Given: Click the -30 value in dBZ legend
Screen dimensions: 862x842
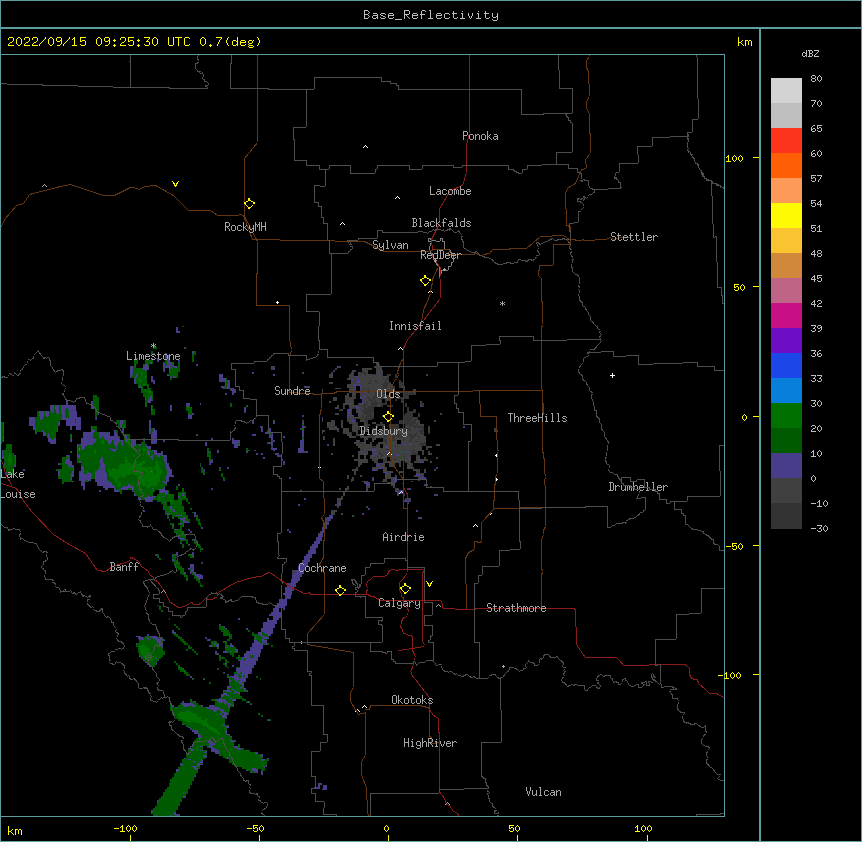Looking at the screenshot, I should point(819,528).
